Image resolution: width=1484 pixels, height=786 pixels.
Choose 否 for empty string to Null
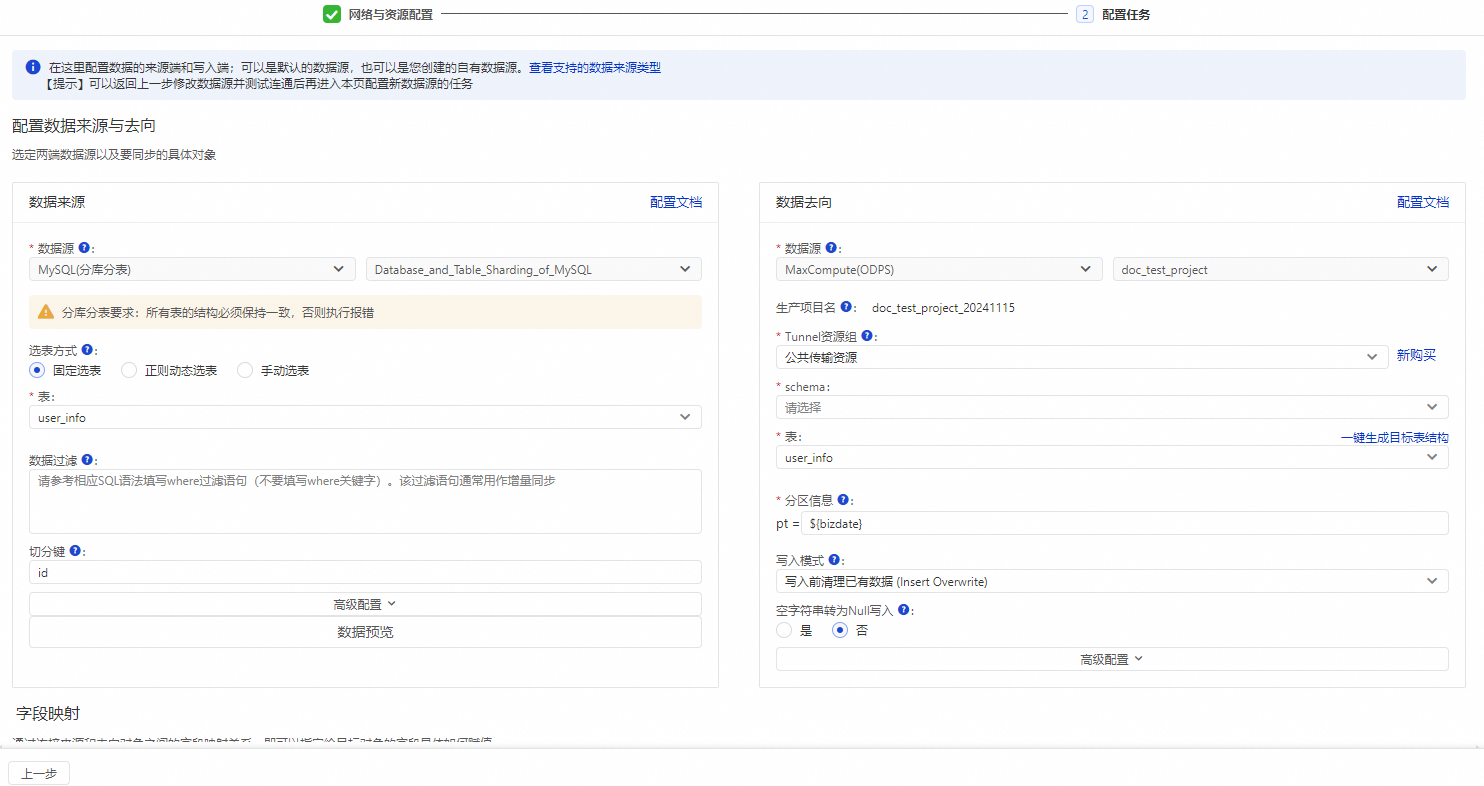click(x=840, y=630)
